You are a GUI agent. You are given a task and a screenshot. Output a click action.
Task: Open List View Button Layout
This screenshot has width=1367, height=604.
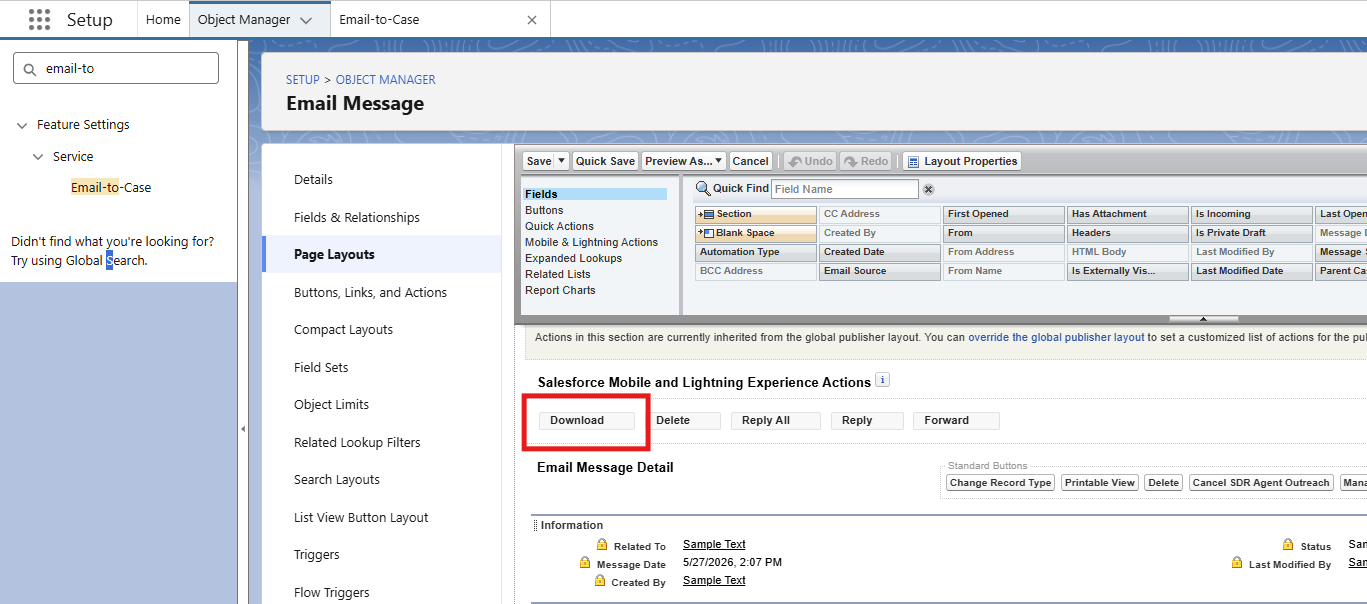click(x=361, y=517)
